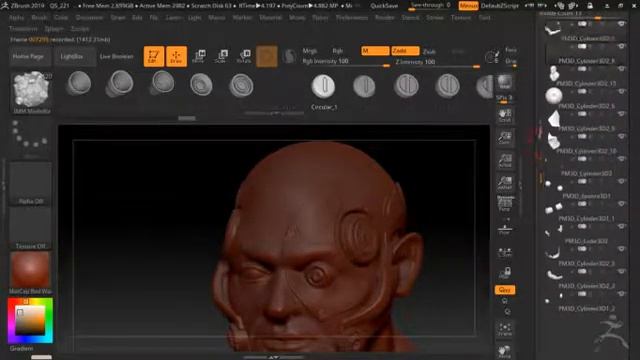Toggle Sculptris Pro mode icon

[289, 56]
